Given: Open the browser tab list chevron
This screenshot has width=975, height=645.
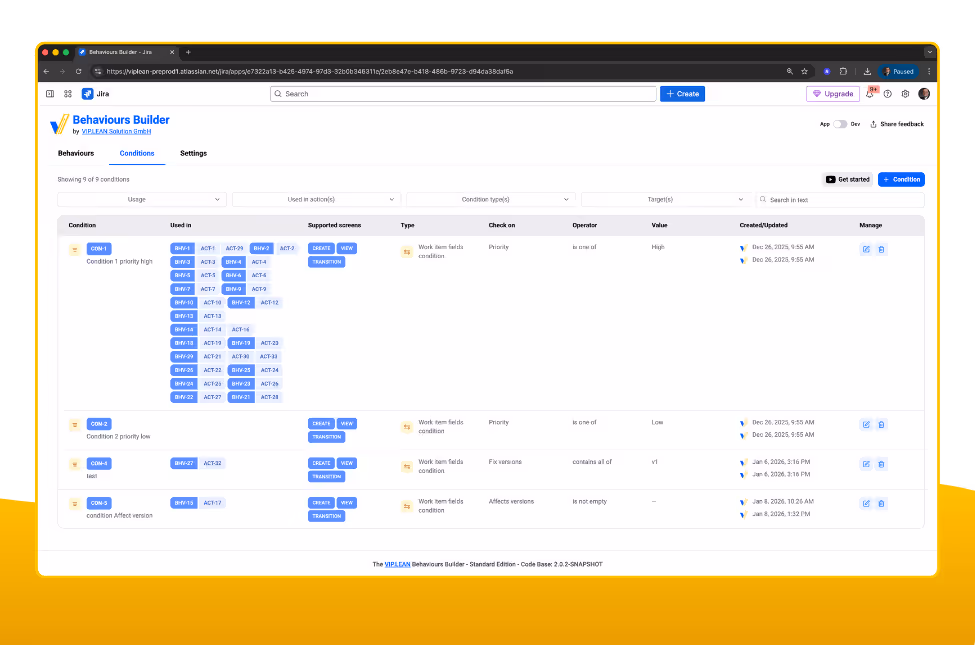Looking at the screenshot, I should 929,52.
